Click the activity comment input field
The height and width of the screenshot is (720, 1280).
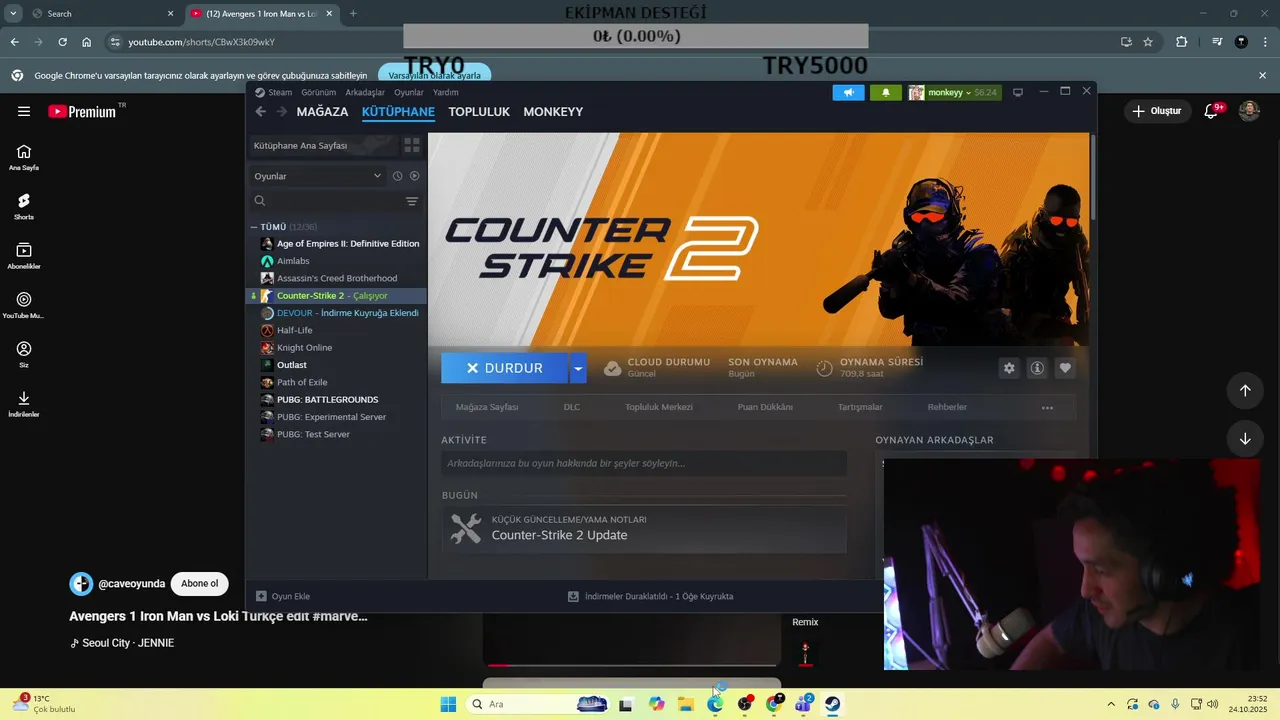[644, 463]
